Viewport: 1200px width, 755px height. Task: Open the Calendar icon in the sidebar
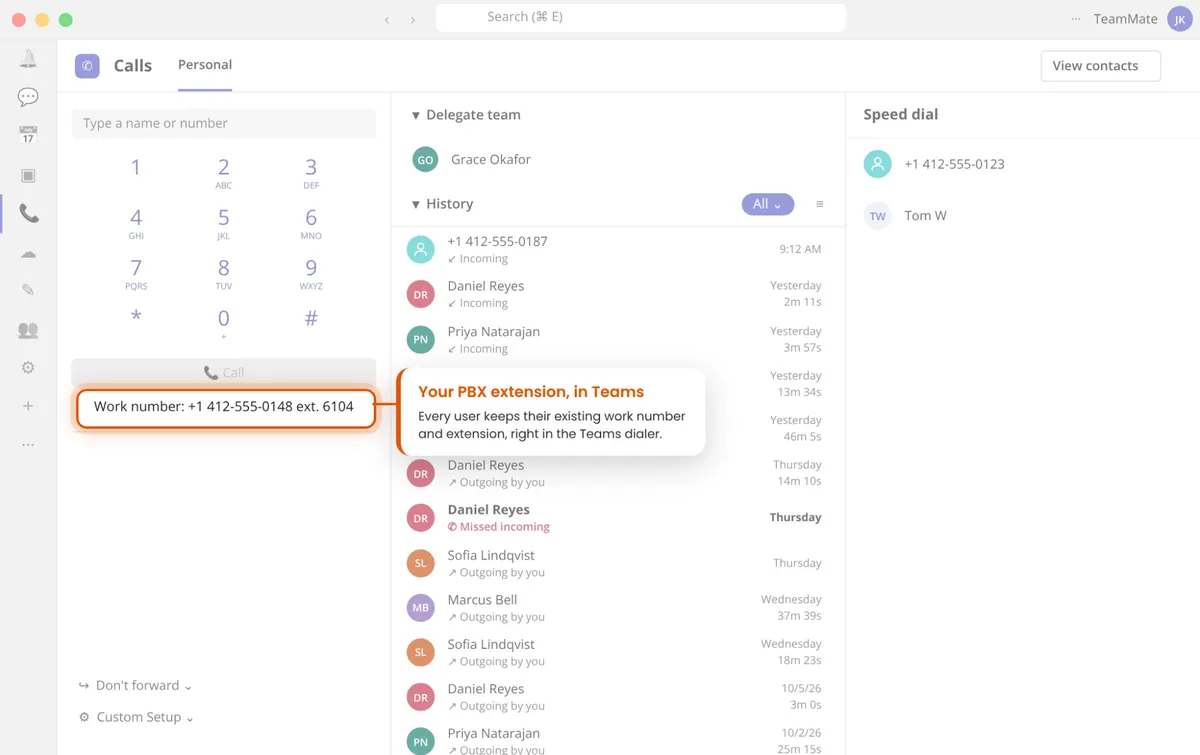point(28,135)
